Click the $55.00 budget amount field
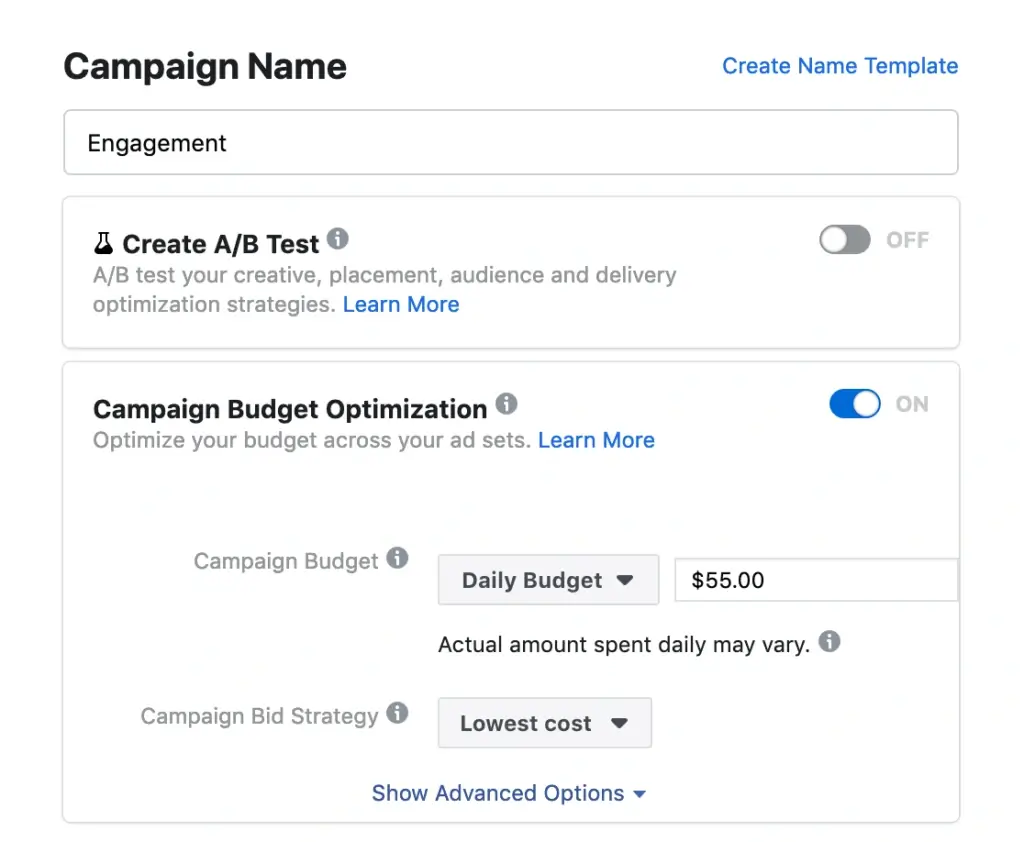The width and height of the screenshot is (1024, 842). click(816, 580)
